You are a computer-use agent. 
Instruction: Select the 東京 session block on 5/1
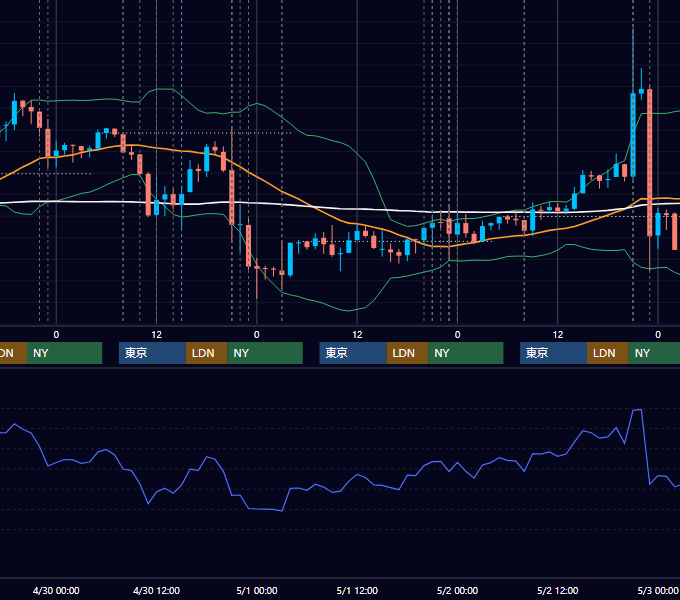353,353
